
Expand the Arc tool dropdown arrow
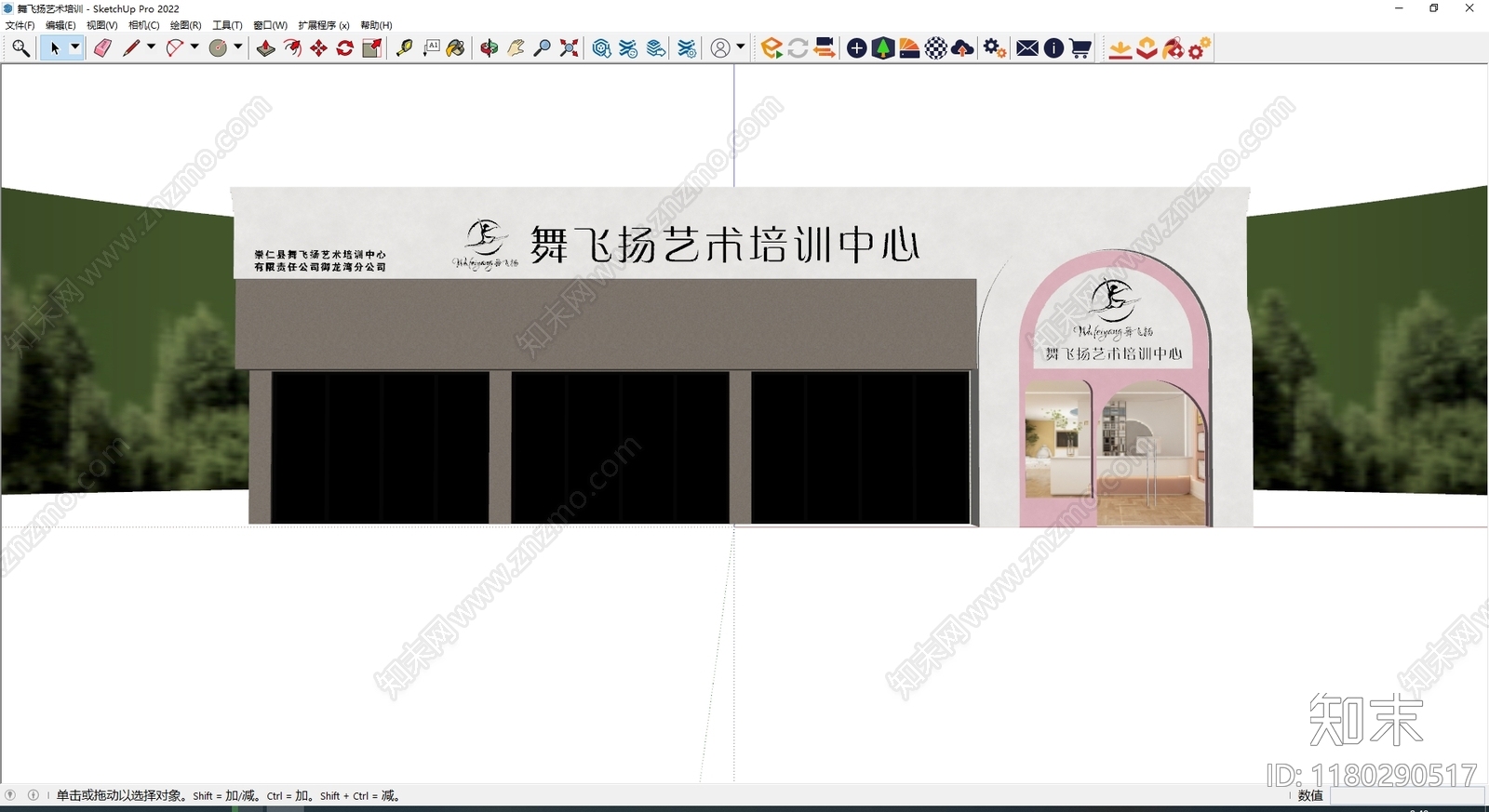[x=195, y=47]
